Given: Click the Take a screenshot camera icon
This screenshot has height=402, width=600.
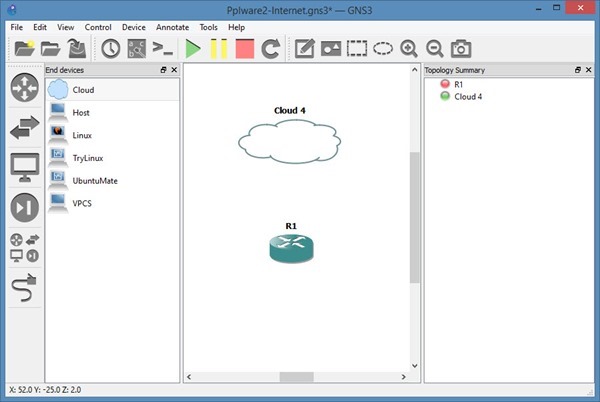Looking at the screenshot, I should (461, 49).
